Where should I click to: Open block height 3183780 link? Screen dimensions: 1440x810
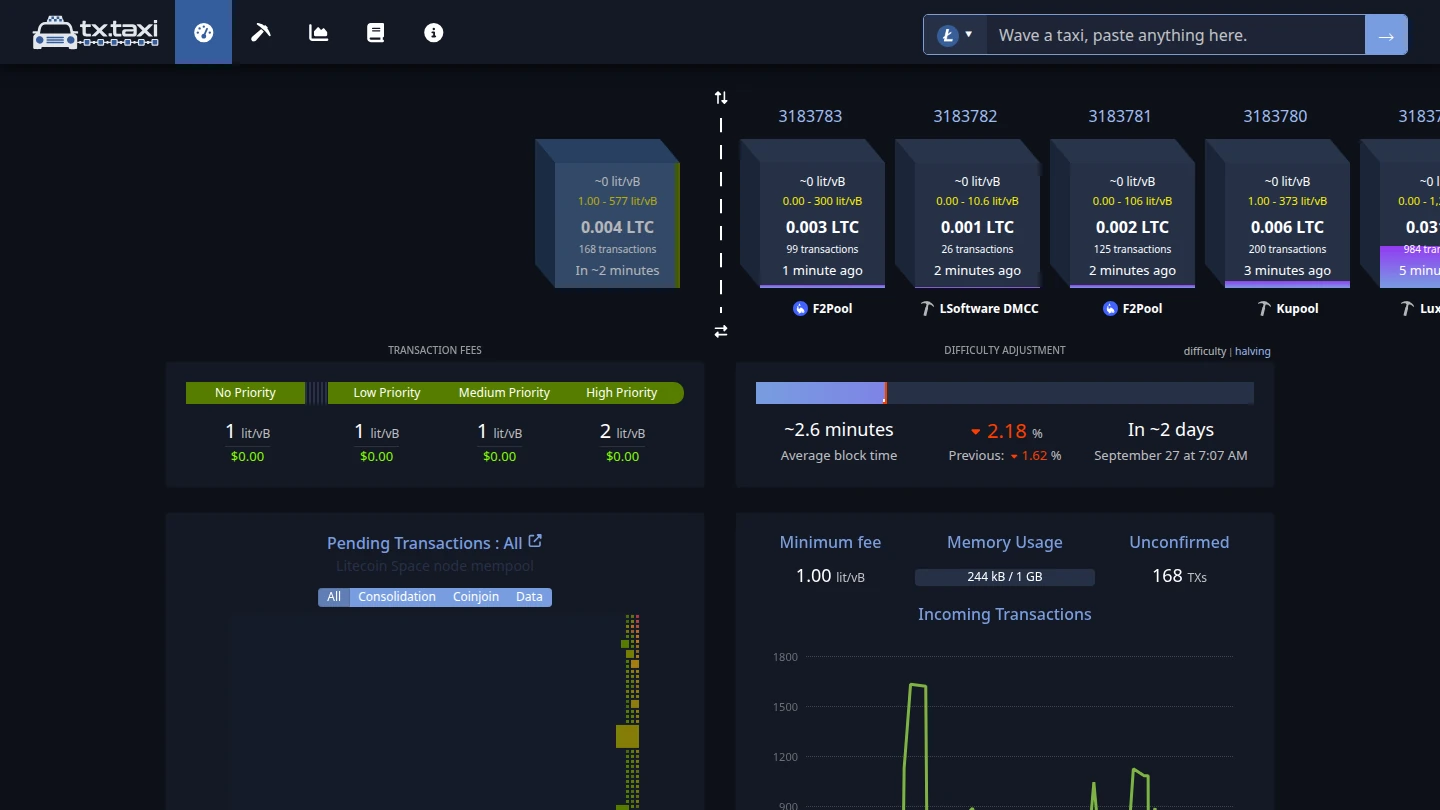click(x=1275, y=116)
